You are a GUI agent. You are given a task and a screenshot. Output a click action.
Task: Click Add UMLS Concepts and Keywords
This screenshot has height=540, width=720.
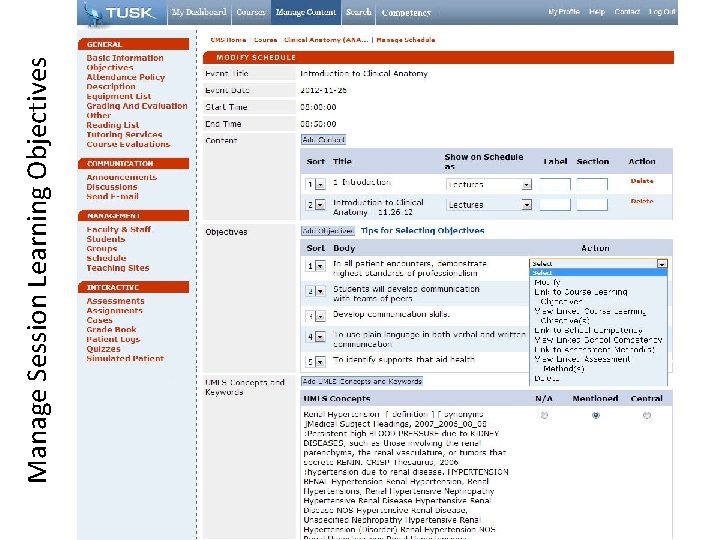click(x=362, y=381)
